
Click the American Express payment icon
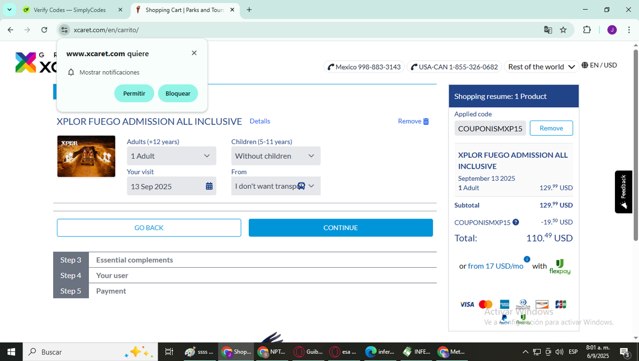tap(505, 304)
